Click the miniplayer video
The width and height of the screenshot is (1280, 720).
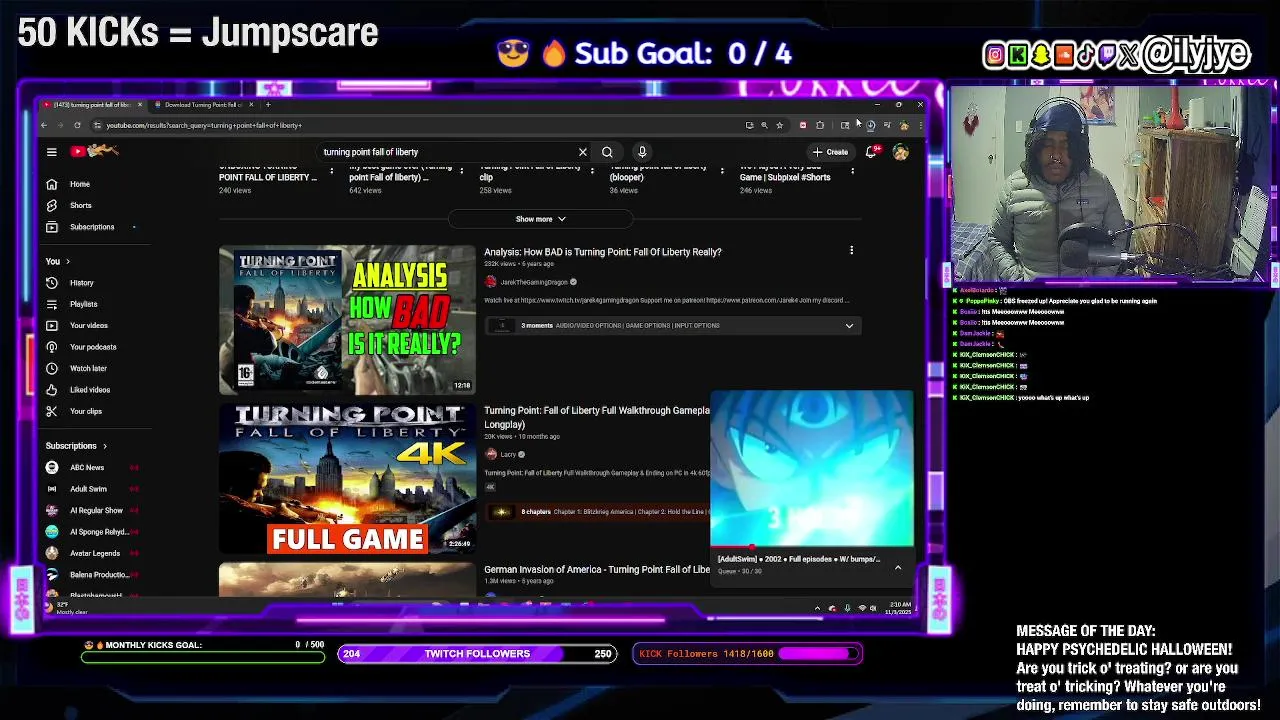[811, 468]
